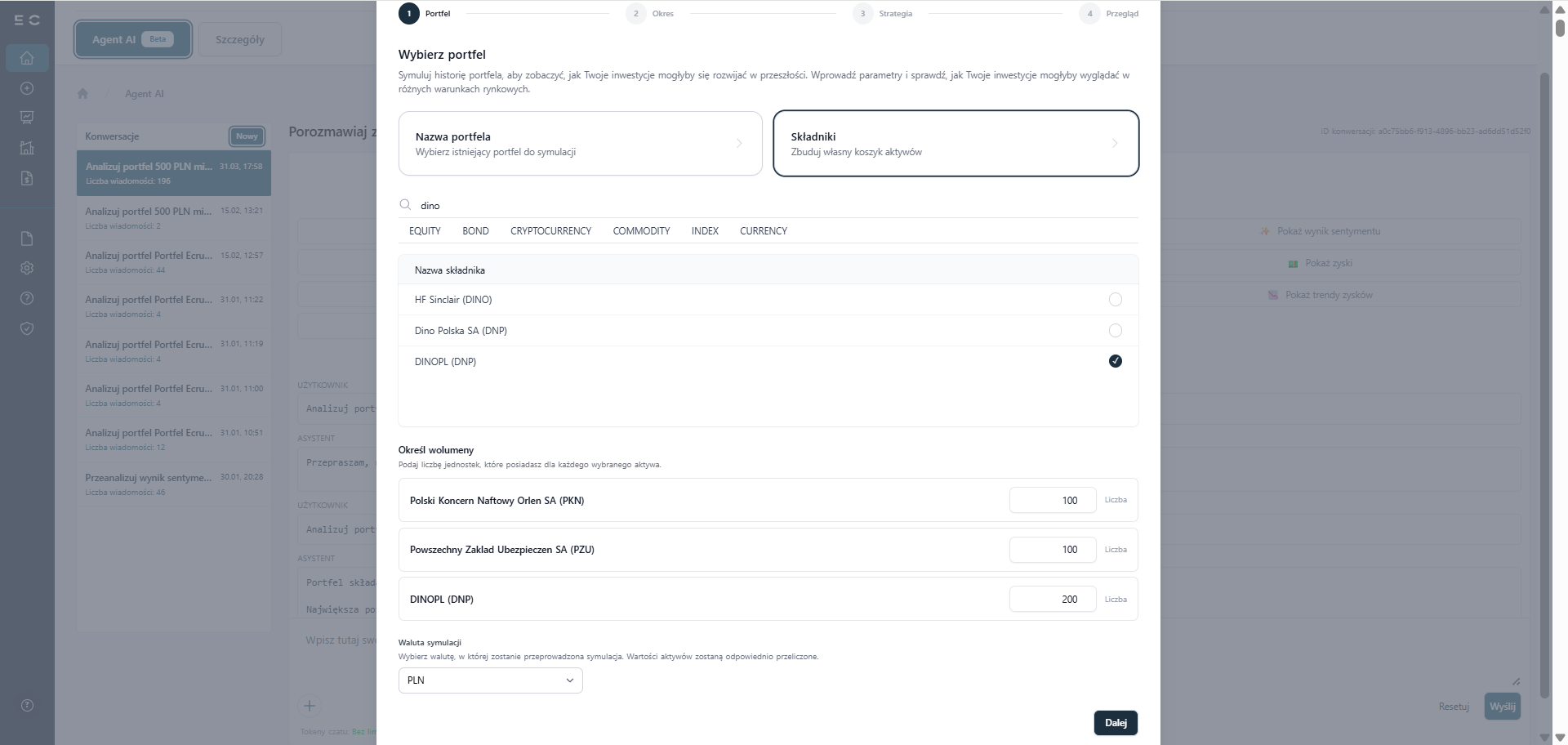Image resolution: width=1568 pixels, height=745 pixels.
Task: Edit the volume field for PZU
Action: 1053,550
